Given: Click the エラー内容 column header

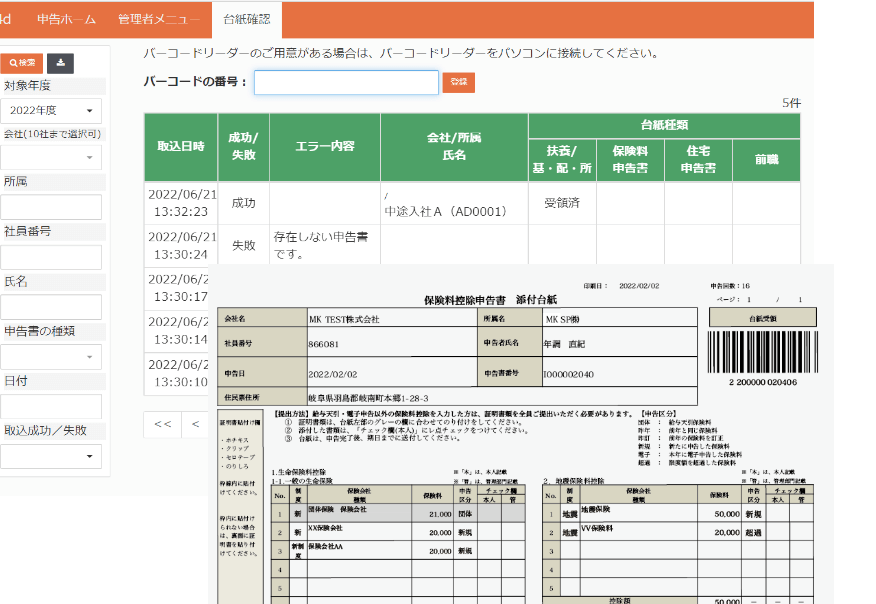Looking at the screenshot, I should click(x=325, y=147).
